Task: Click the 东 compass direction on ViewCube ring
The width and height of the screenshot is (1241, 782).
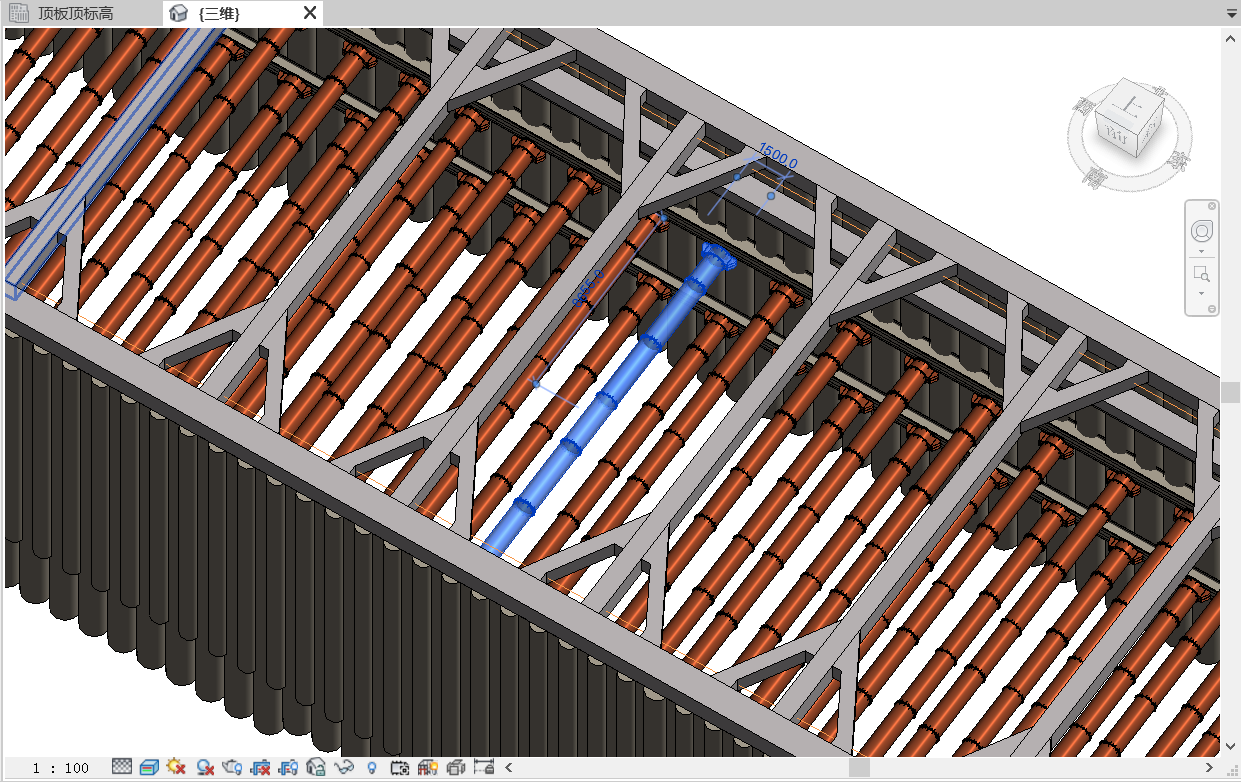Action: pyautogui.click(x=1178, y=160)
